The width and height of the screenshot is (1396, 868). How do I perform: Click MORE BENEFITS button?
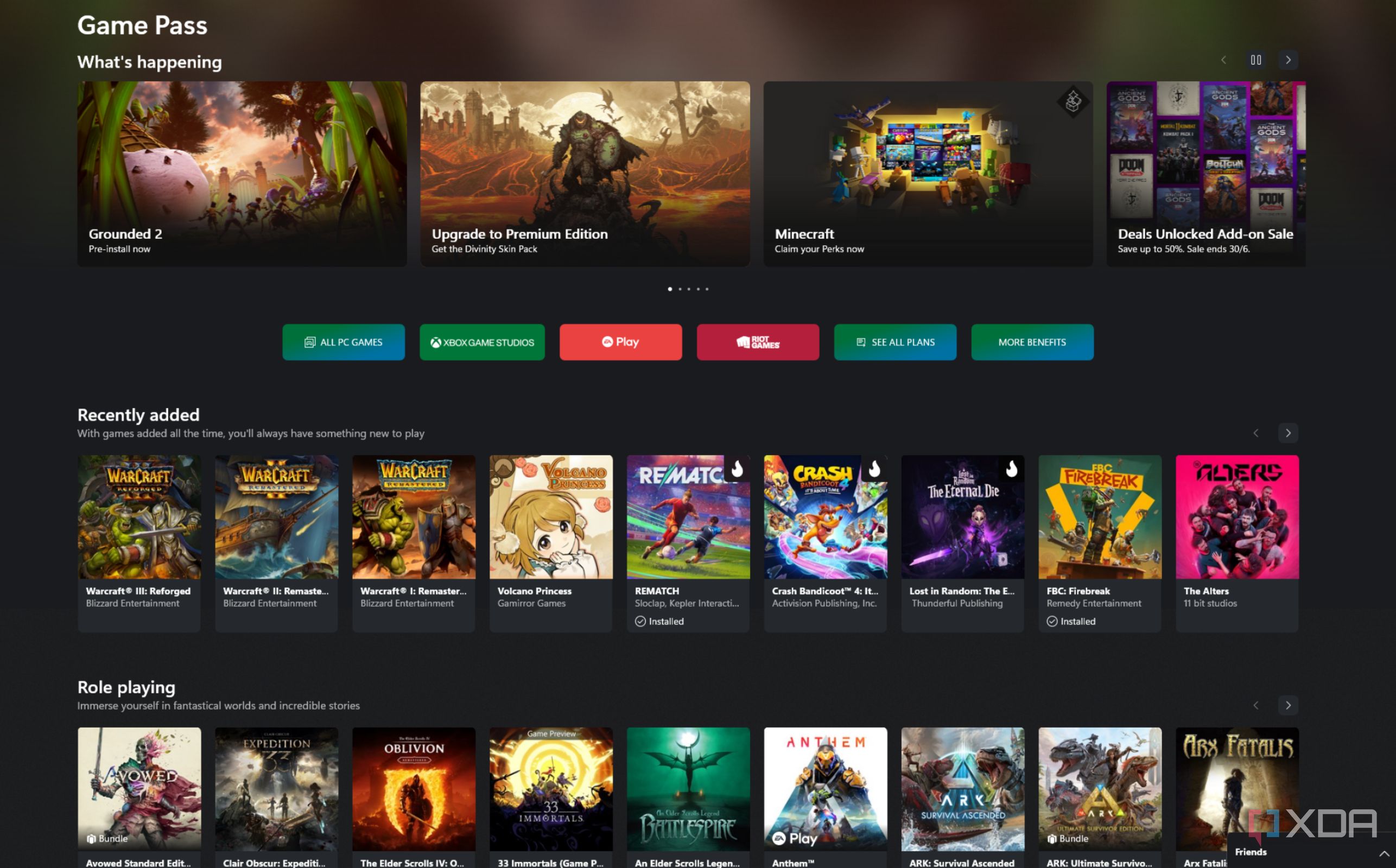coord(1032,342)
